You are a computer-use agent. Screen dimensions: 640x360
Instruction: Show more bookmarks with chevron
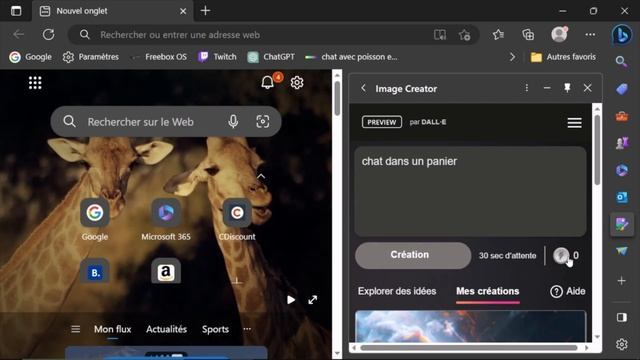click(512, 57)
